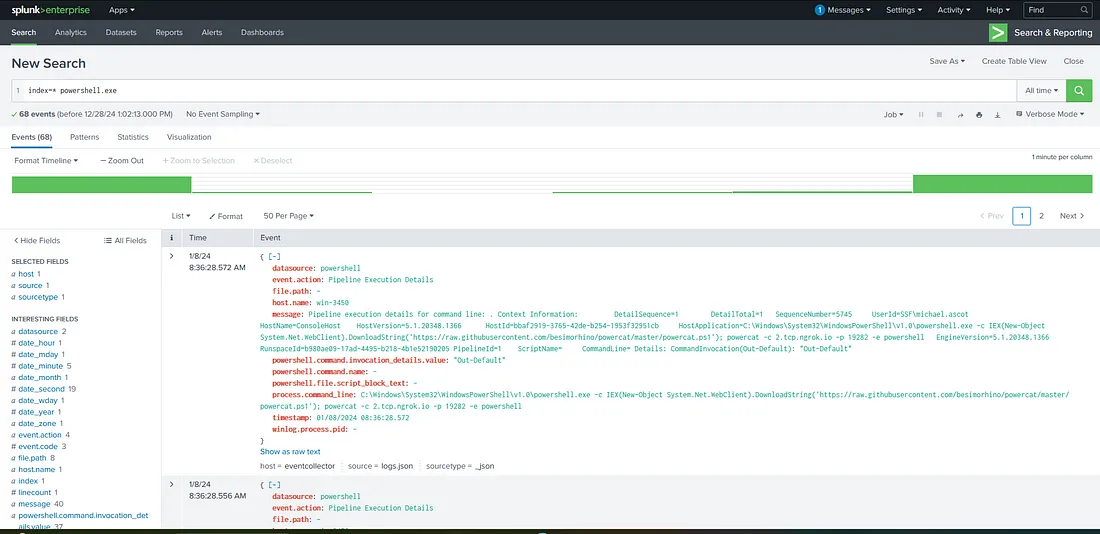The height and width of the screenshot is (534, 1100).
Task: Open Format Timeline dropdown
Action: (46, 161)
